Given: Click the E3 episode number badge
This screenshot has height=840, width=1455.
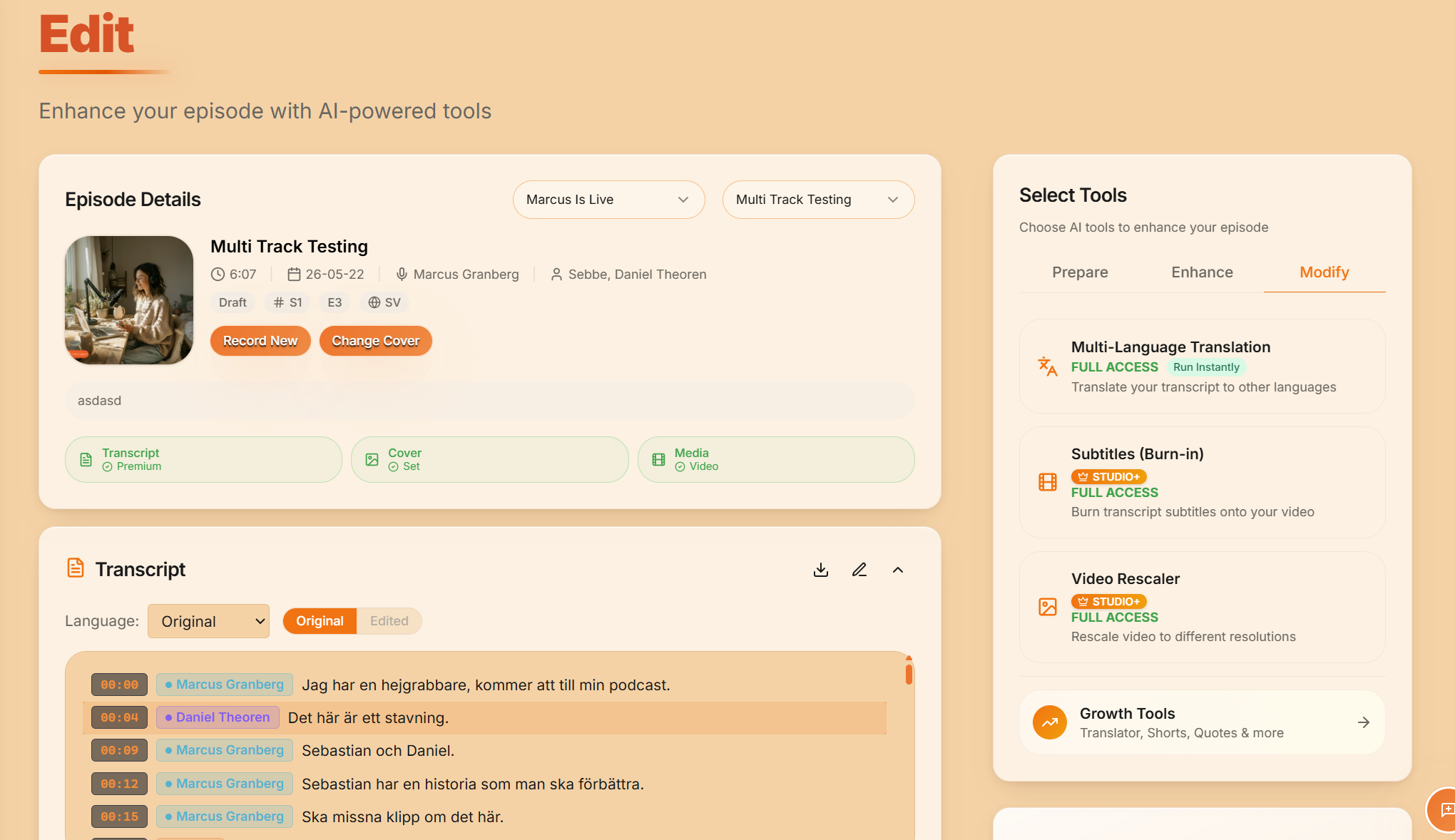Looking at the screenshot, I should point(335,302).
